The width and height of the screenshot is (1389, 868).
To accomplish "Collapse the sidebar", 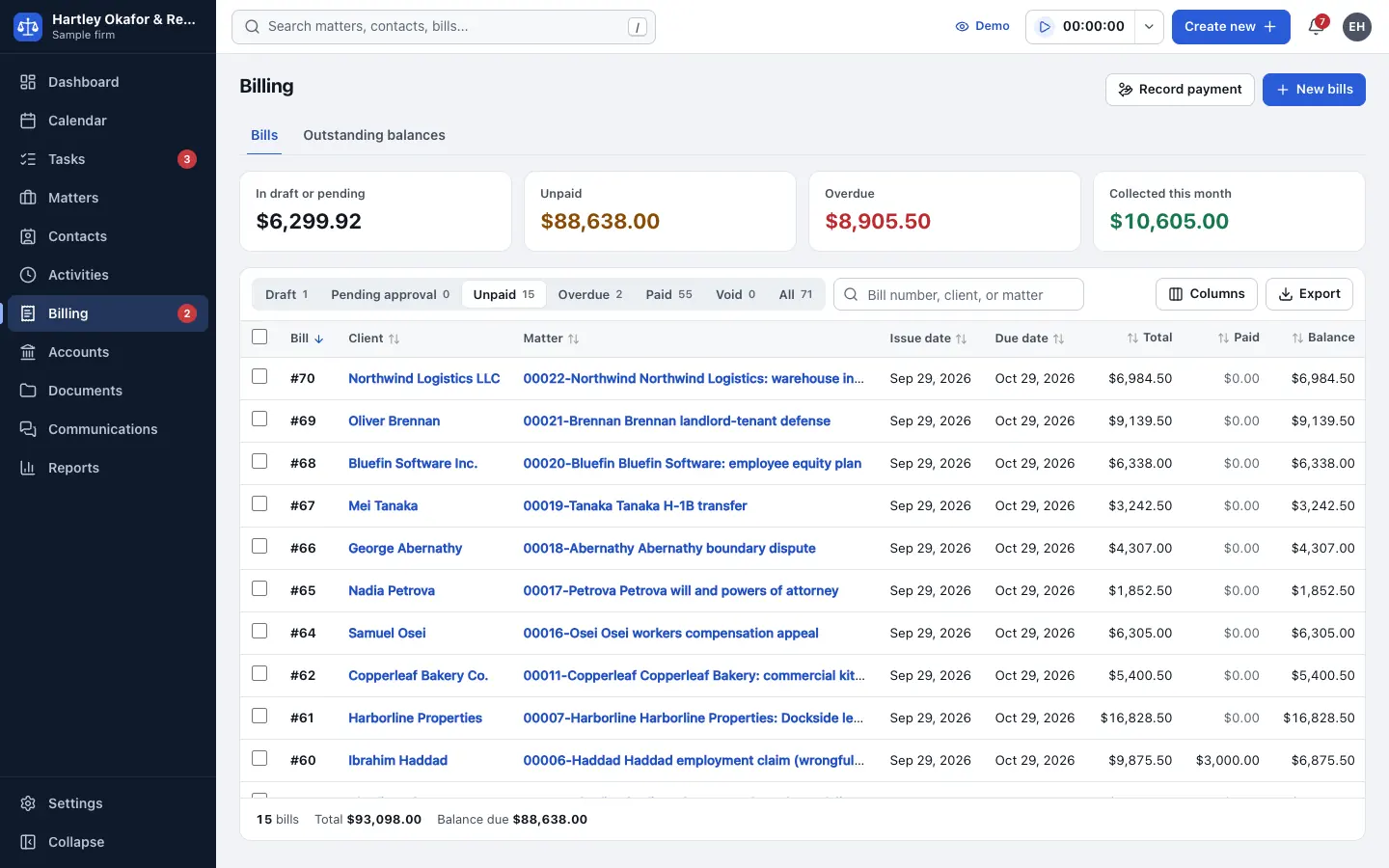I will pos(108,842).
